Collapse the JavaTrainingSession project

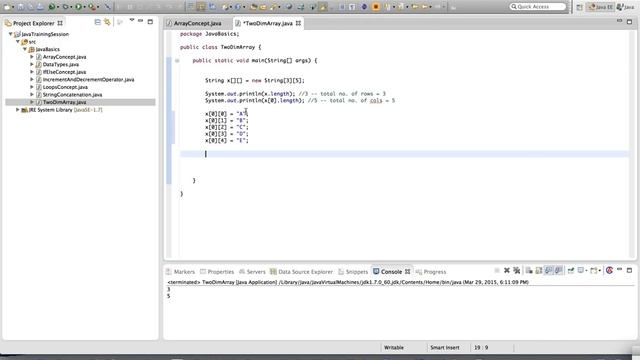click(11, 34)
